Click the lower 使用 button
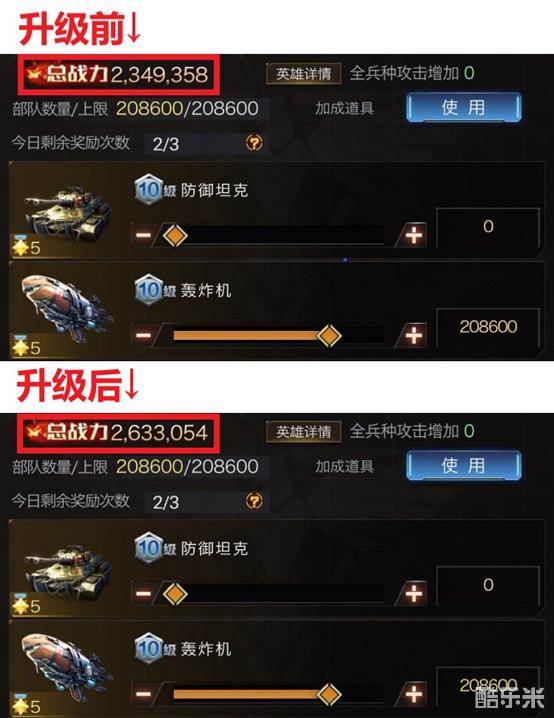Image resolution: width=554 pixels, height=718 pixels. pos(463,466)
